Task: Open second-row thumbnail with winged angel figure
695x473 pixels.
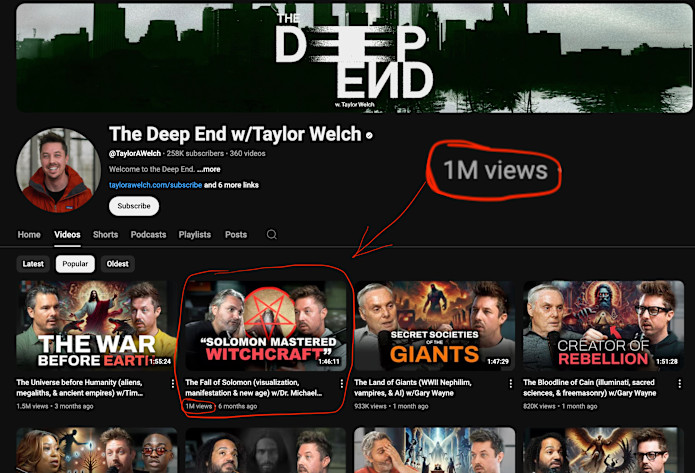Action: [603, 450]
